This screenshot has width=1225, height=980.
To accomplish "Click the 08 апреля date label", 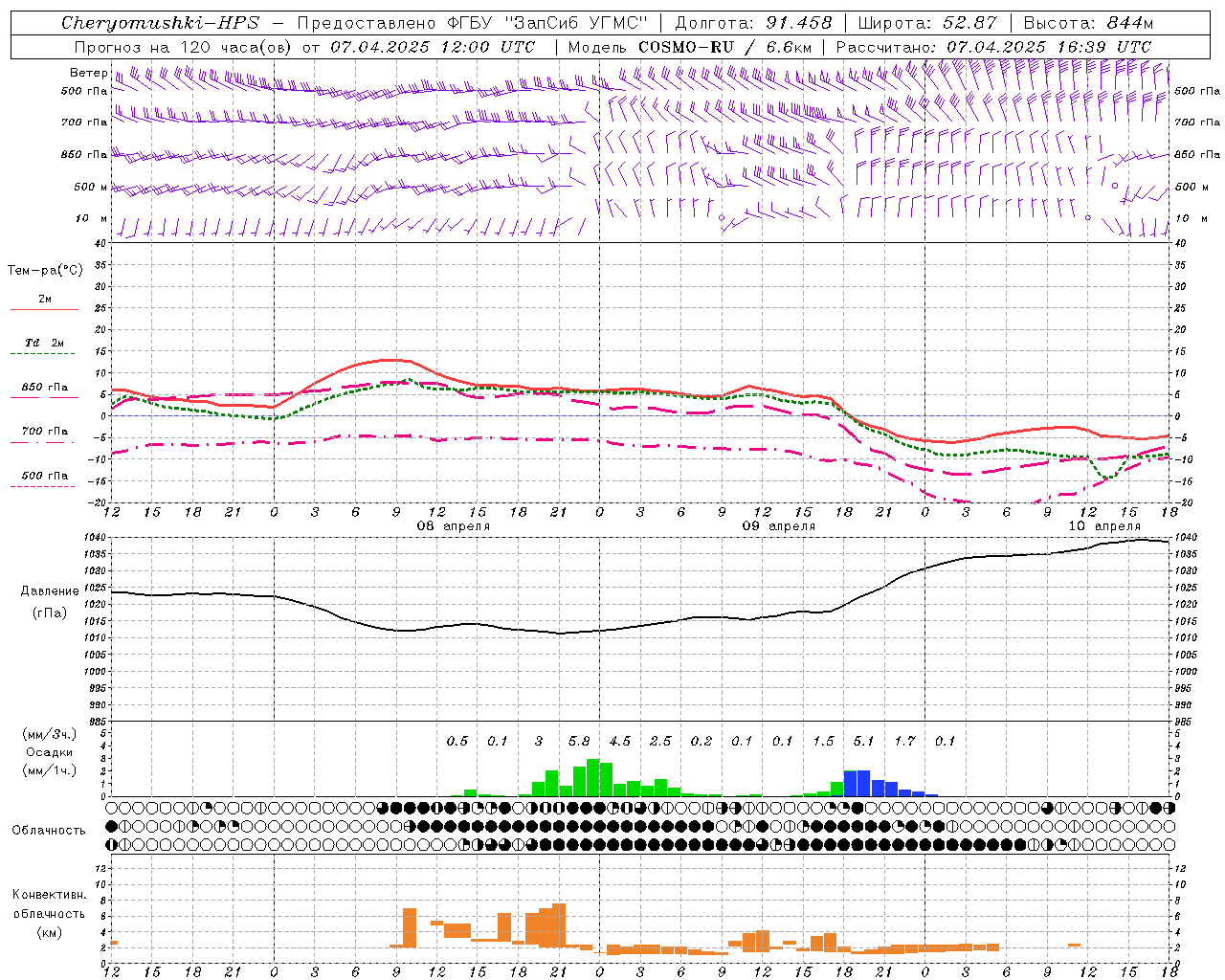I will (x=454, y=526).
